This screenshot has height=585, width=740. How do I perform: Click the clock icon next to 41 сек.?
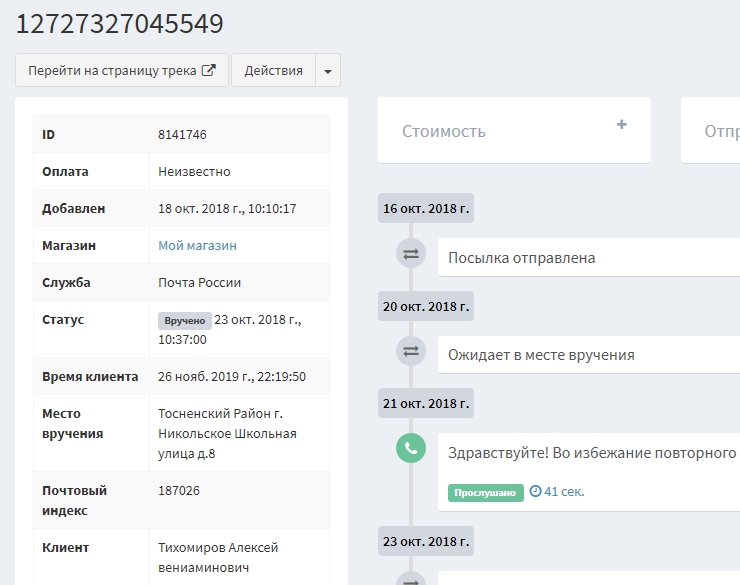(x=535, y=492)
